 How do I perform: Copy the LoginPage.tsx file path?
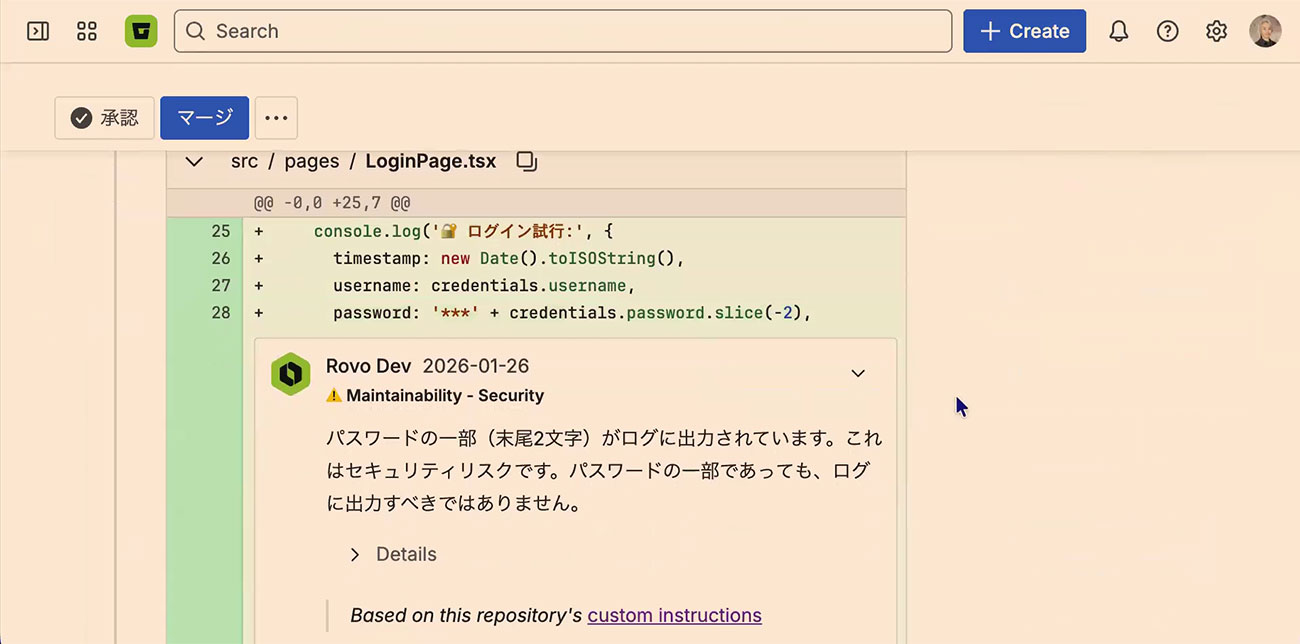coord(527,161)
